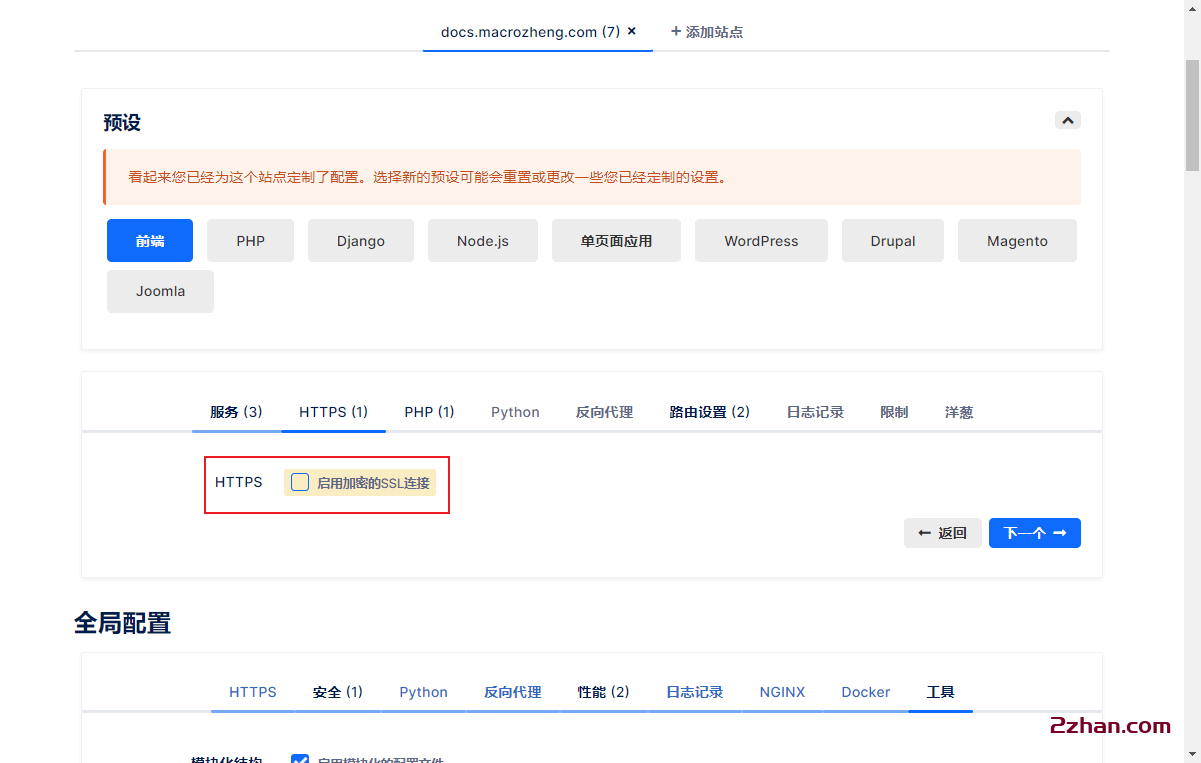Select the Django preset
This screenshot has height=763, width=1201.
click(360, 240)
